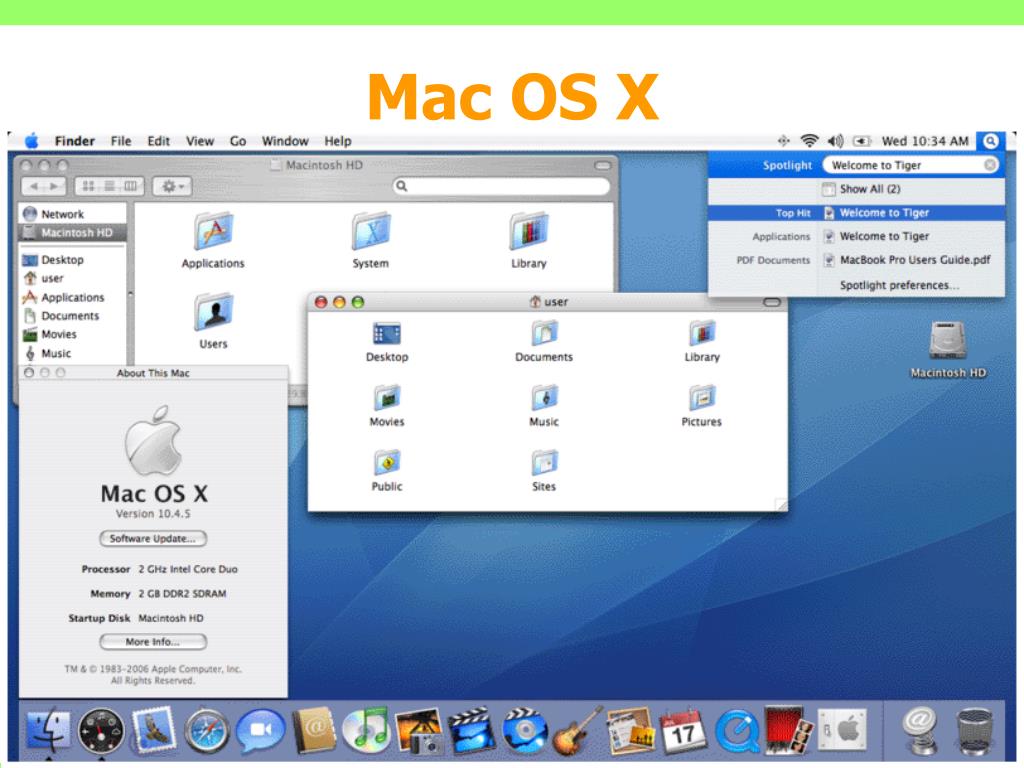Switch Macintosh HD window to list view
Image resolution: width=1024 pixels, height=768 pixels.
coord(110,186)
